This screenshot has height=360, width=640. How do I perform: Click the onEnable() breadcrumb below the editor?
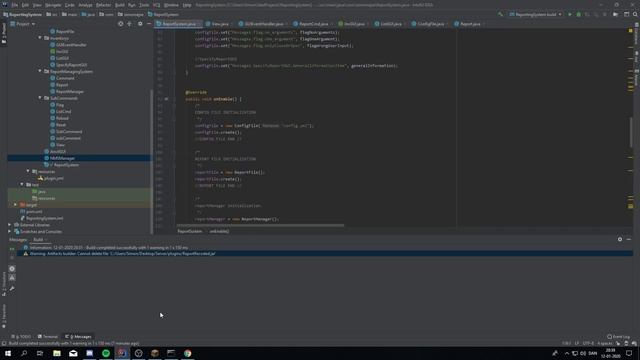point(220,231)
